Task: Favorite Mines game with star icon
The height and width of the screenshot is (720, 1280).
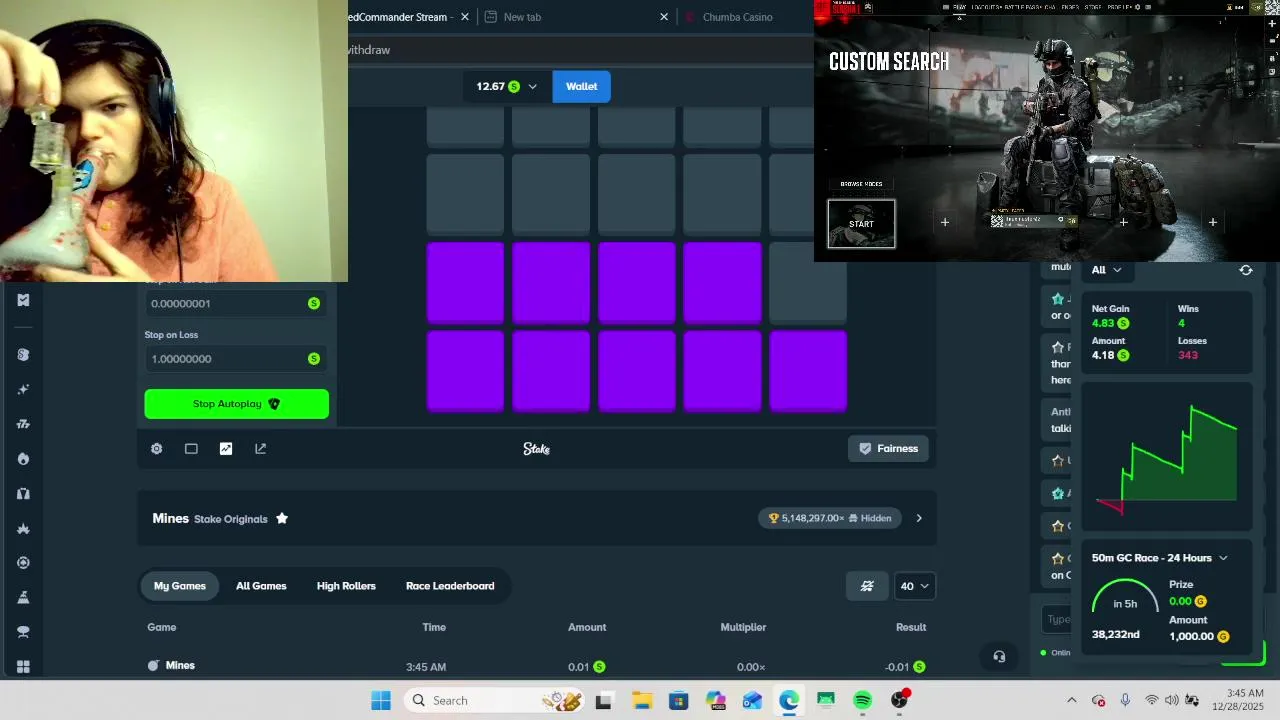Action: (x=282, y=518)
